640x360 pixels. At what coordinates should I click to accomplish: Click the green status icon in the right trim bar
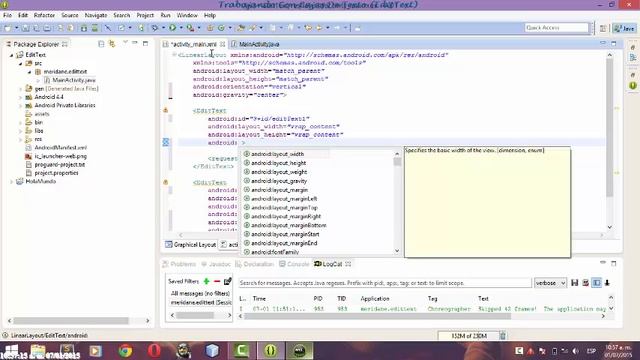[633, 85]
